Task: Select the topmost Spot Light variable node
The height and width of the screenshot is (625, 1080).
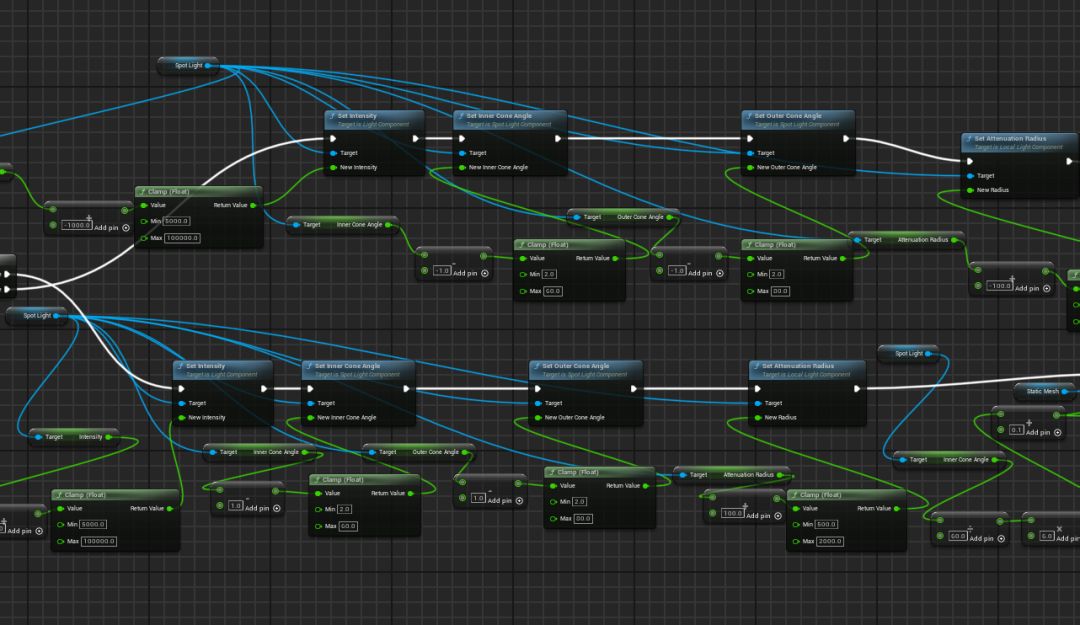Action: tap(187, 65)
